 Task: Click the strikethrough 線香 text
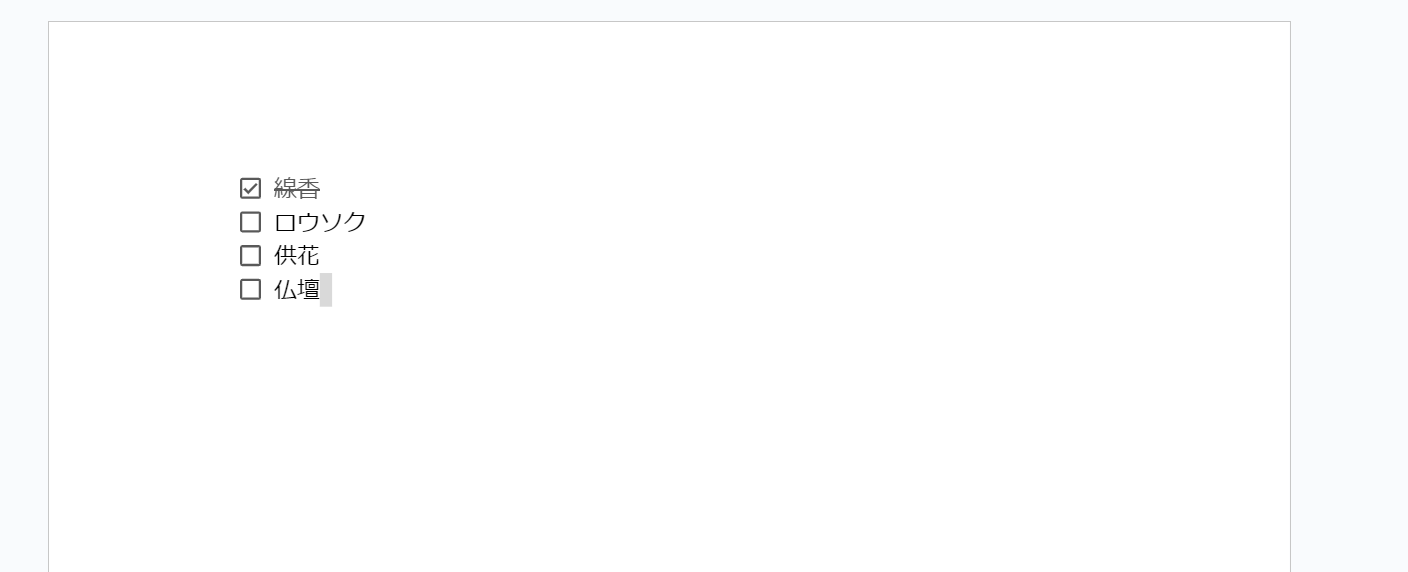coord(297,188)
